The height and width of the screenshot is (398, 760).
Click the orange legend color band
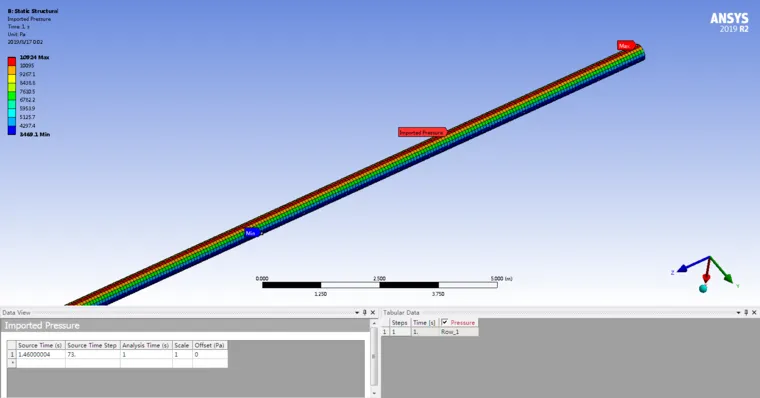(12, 70)
